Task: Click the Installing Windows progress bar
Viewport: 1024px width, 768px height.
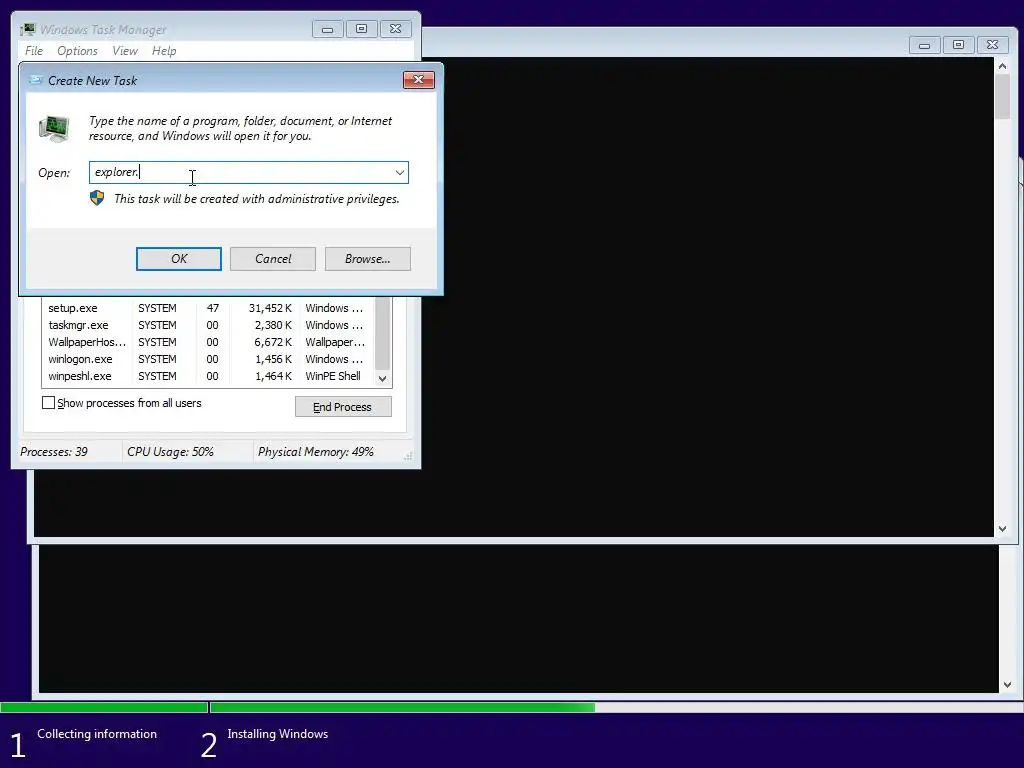Action: coord(616,707)
